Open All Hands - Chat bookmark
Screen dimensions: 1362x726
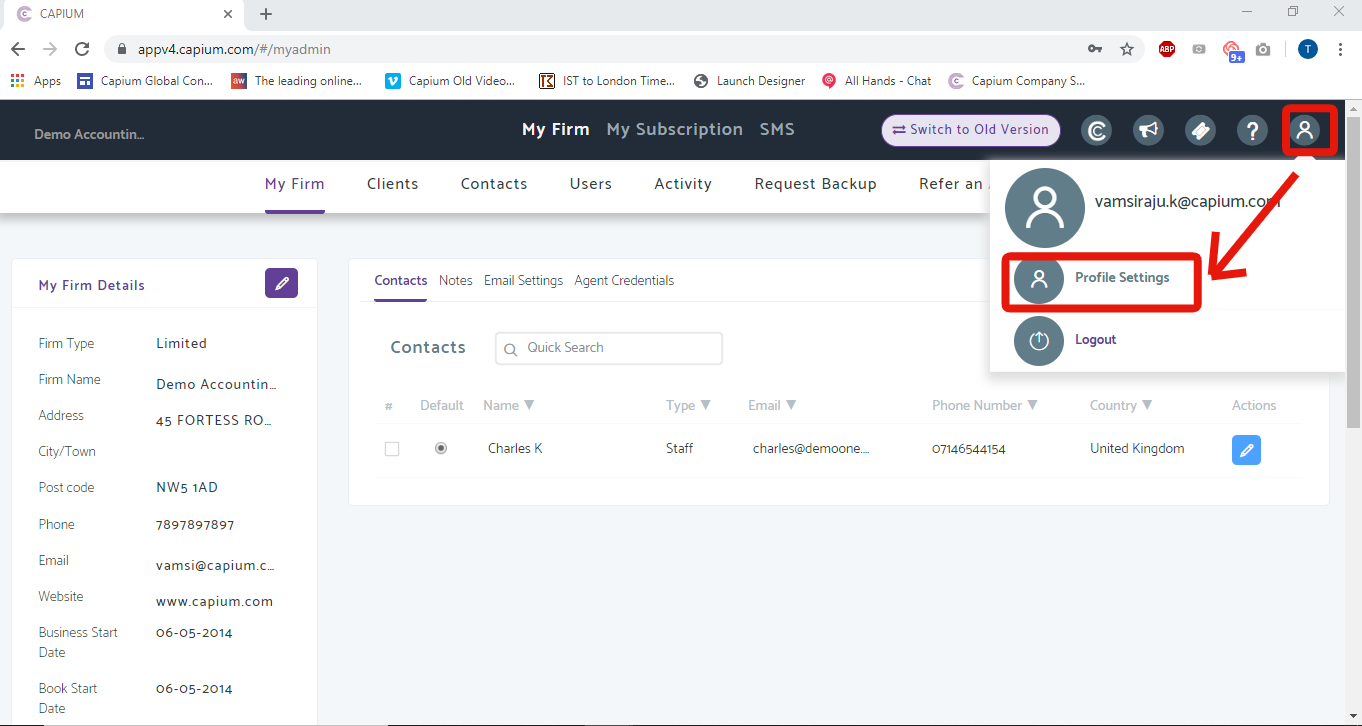[877, 81]
